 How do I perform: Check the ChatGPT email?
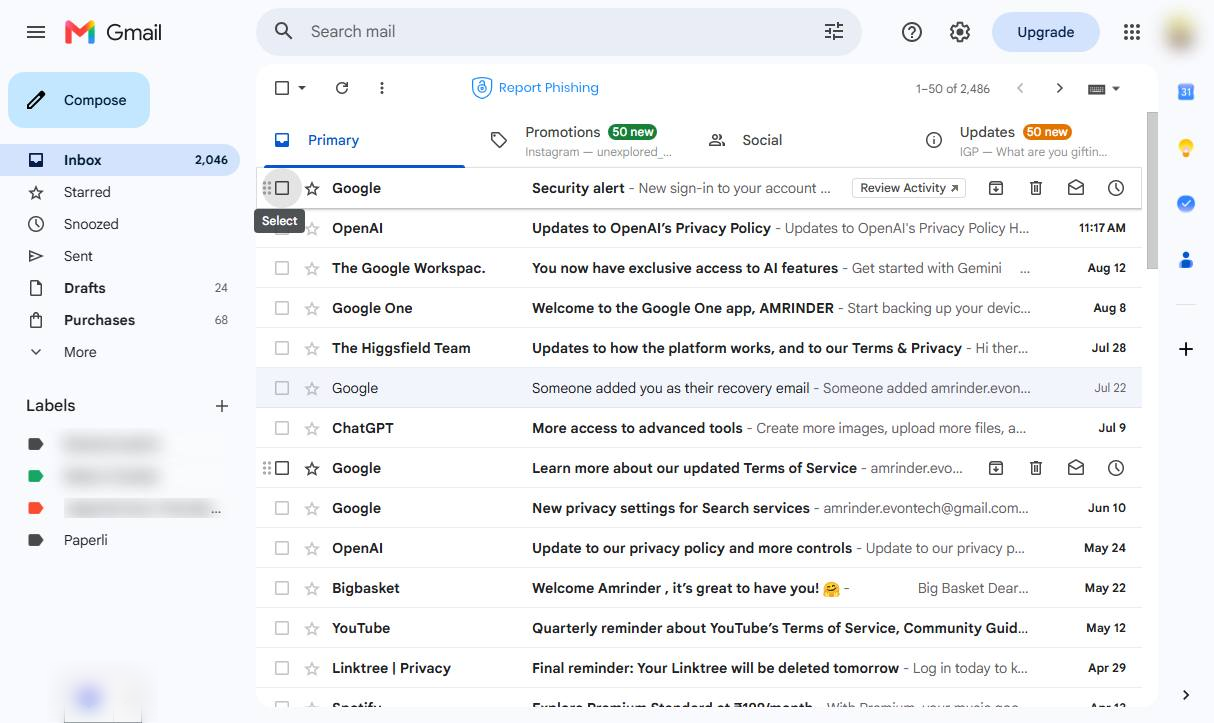(x=282, y=428)
